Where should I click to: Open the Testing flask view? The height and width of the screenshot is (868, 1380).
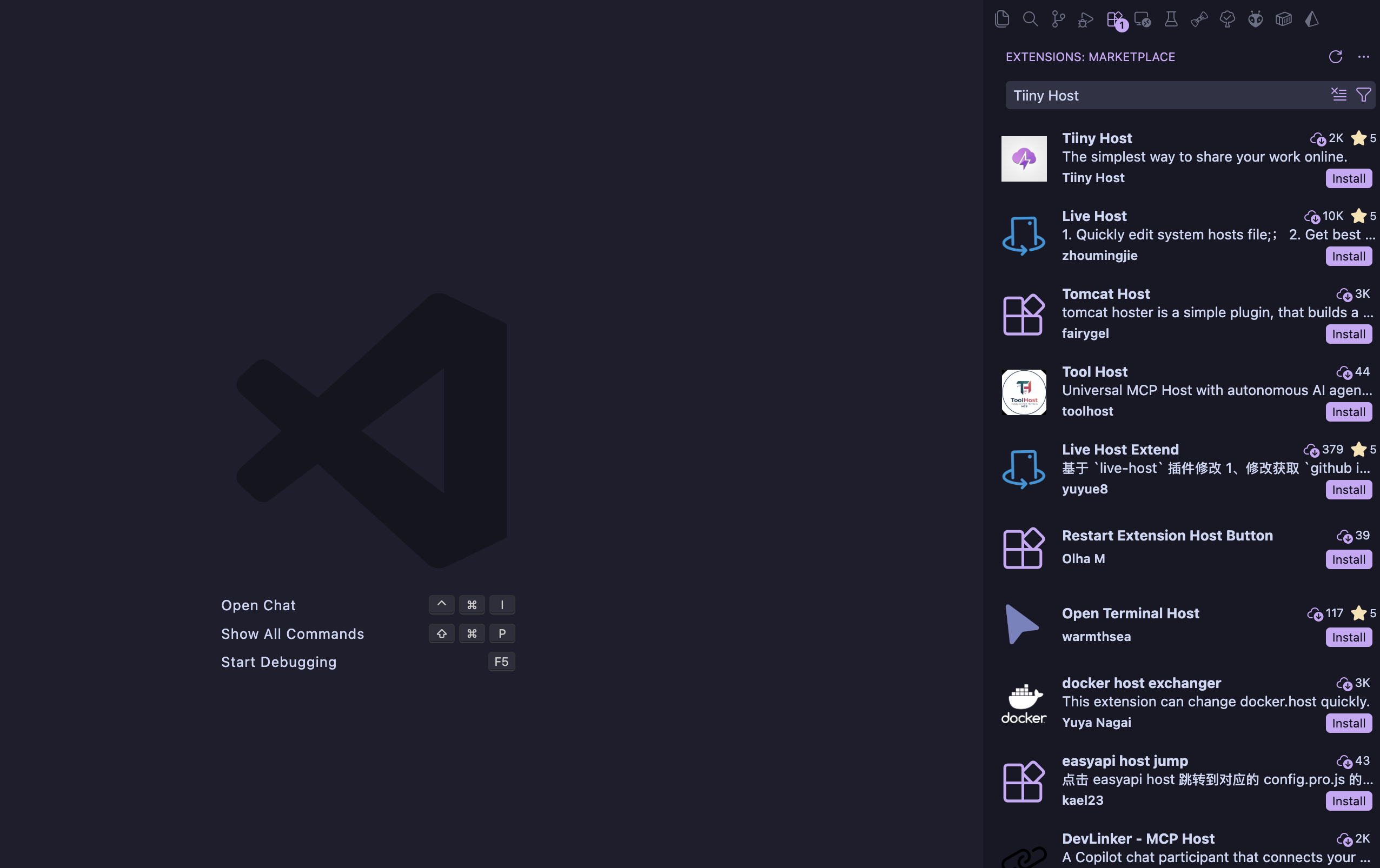1171,19
